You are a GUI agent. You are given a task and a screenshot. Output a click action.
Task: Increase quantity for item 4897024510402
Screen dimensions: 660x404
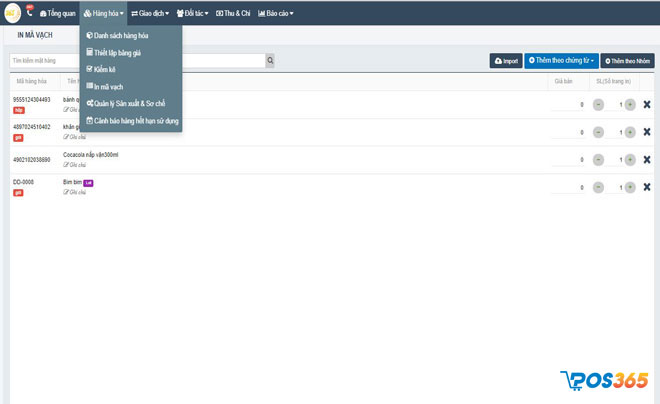[630, 132]
